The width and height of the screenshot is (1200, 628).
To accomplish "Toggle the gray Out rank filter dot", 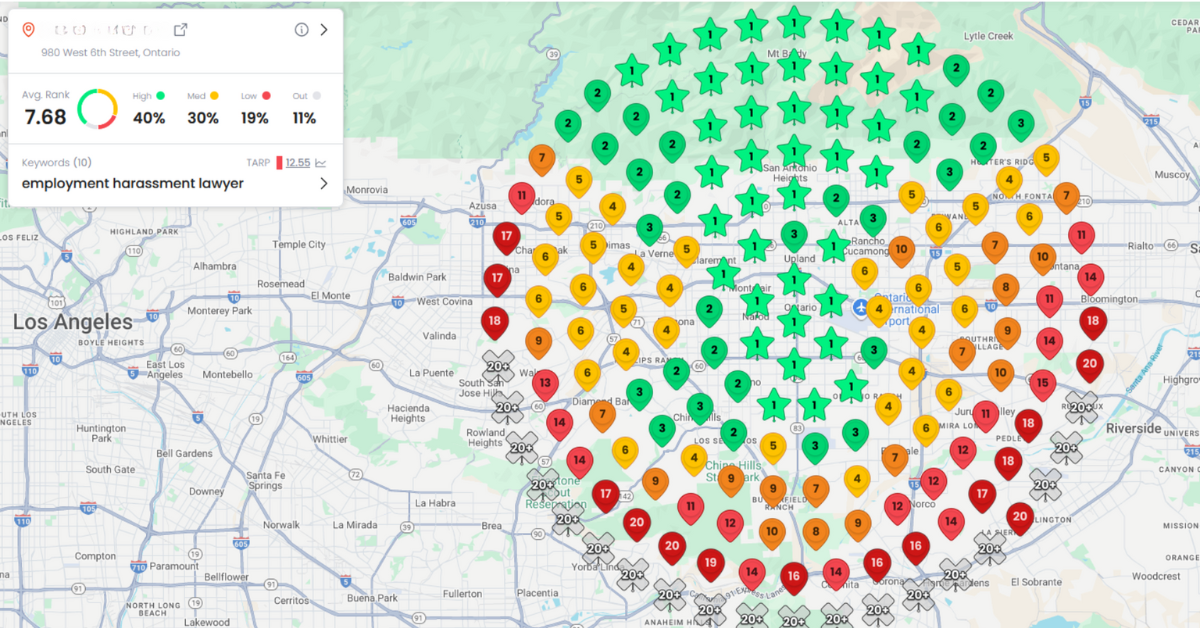I will pos(315,96).
